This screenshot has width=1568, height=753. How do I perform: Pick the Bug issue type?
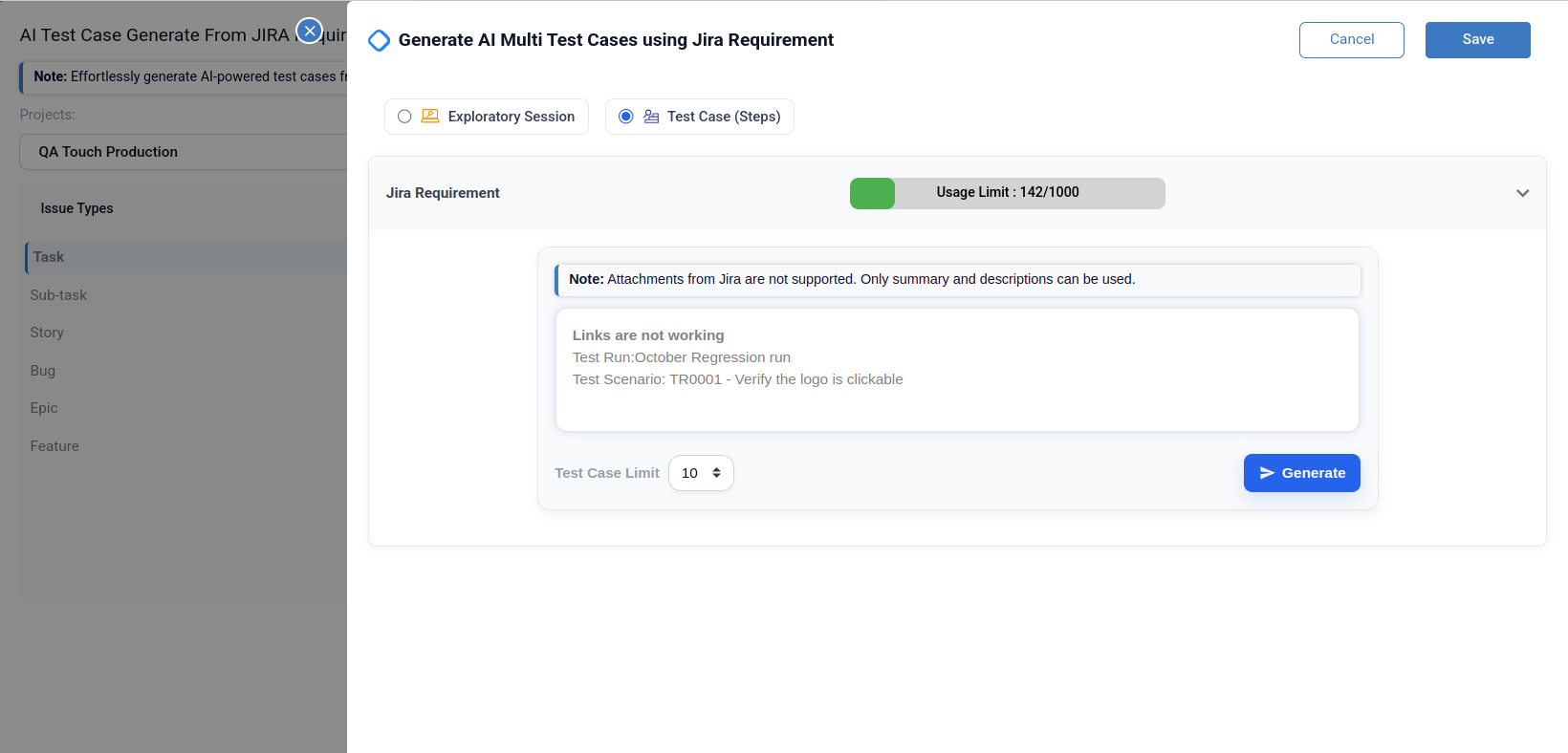43,371
